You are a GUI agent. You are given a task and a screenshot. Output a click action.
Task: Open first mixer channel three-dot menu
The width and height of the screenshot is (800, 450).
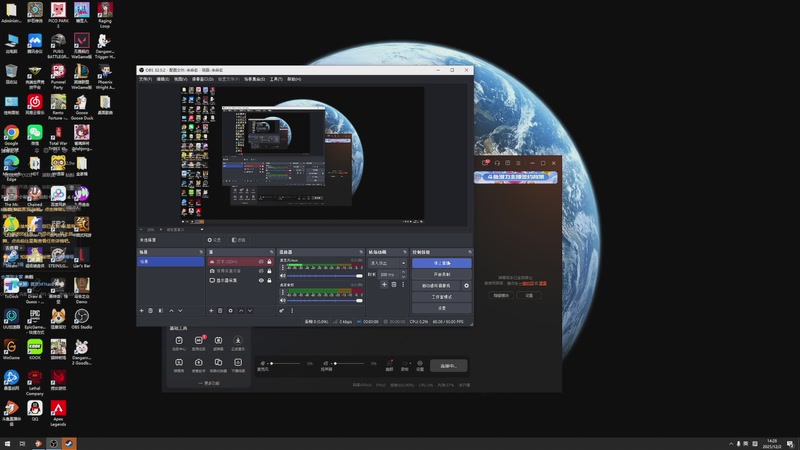283,267
